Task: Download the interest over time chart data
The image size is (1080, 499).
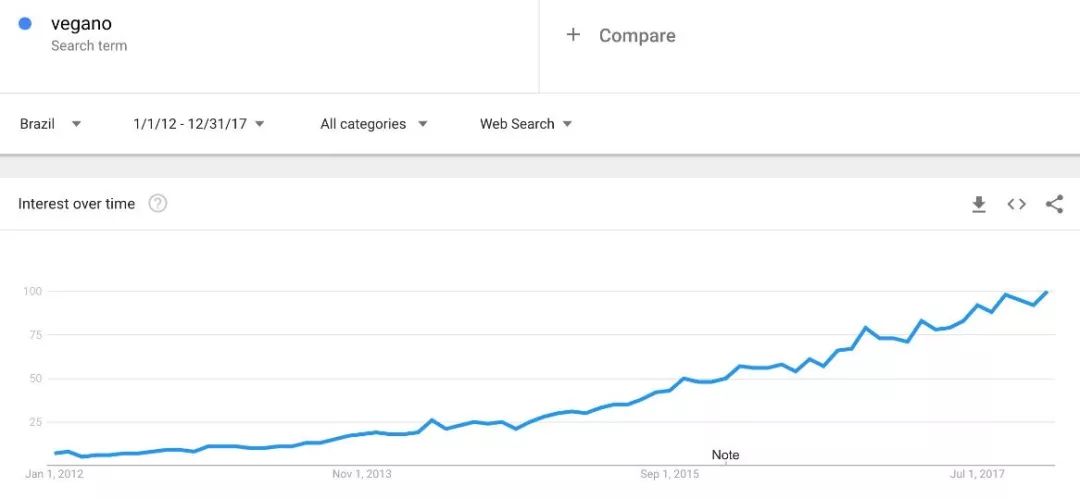Action: pyautogui.click(x=979, y=204)
